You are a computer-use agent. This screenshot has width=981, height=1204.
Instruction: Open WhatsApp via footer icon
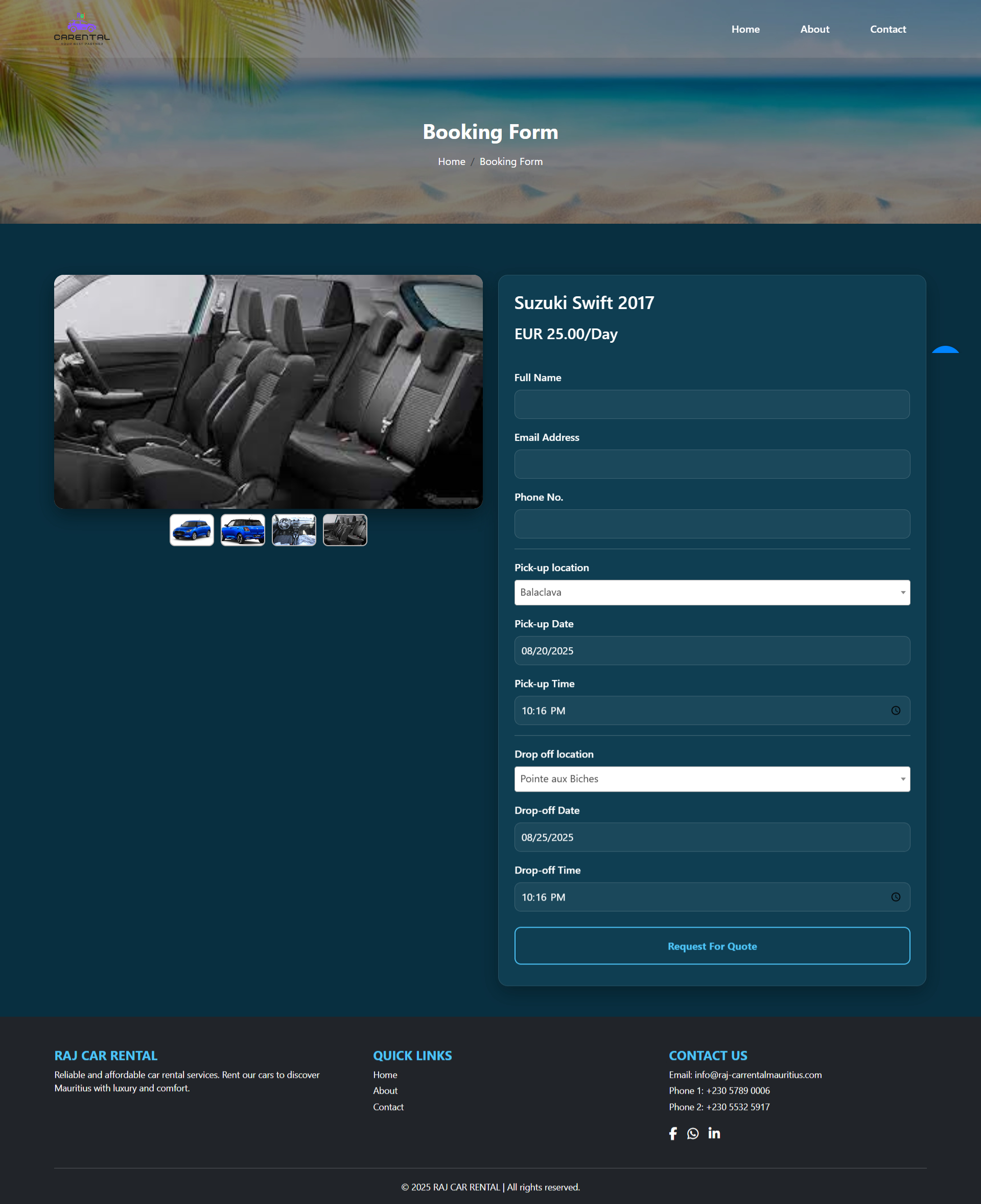point(693,1134)
